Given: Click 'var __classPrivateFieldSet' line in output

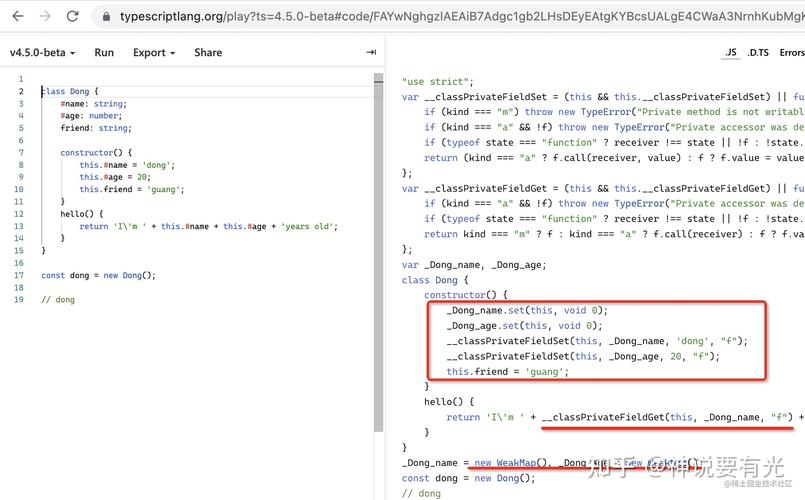Looking at the screenshot, I should click(603, 97).
